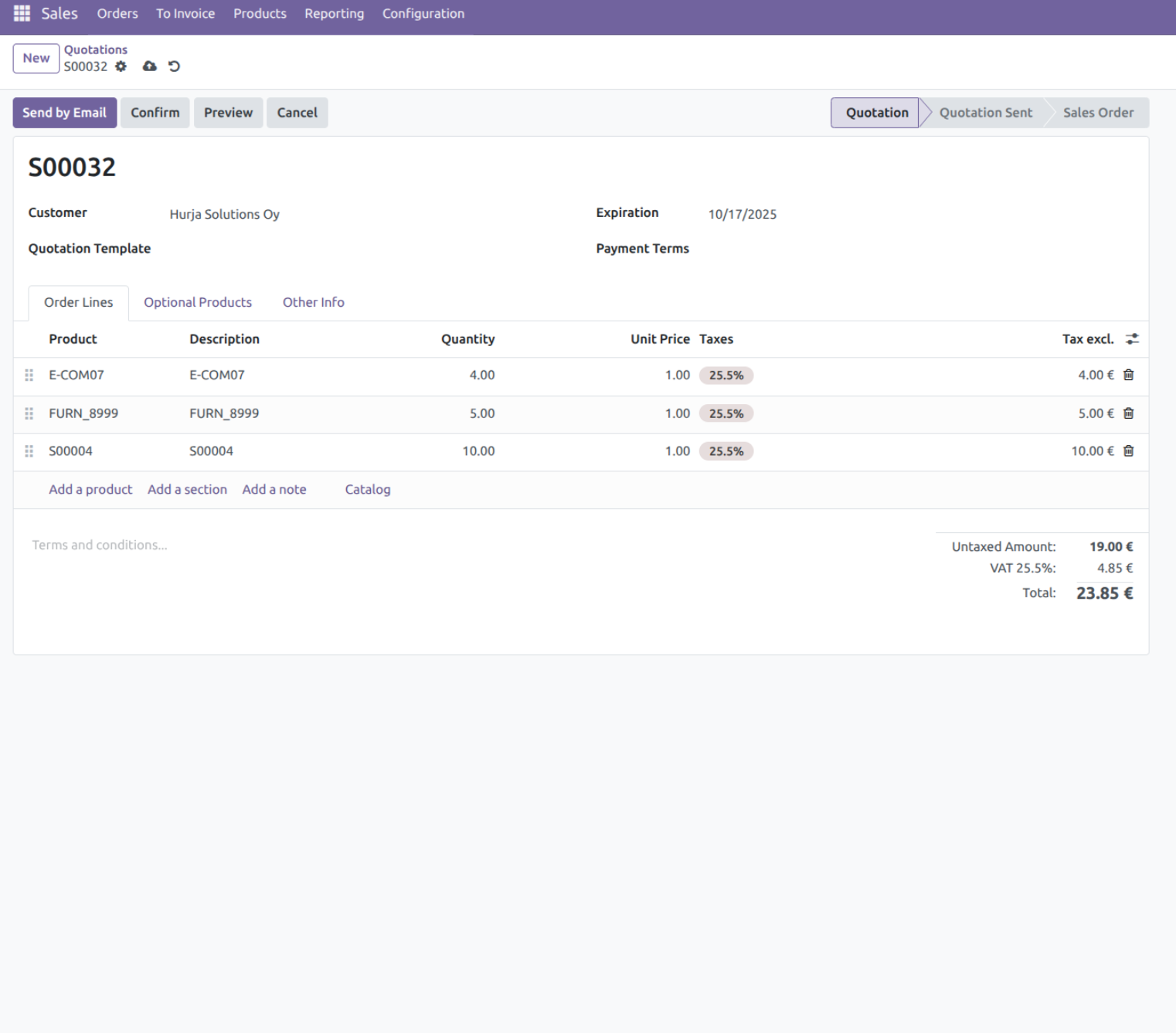This screenshot has width=1176, height=1033.
Task: Go back to Quotations breadcrumb
Action: (x=96, y=49)
